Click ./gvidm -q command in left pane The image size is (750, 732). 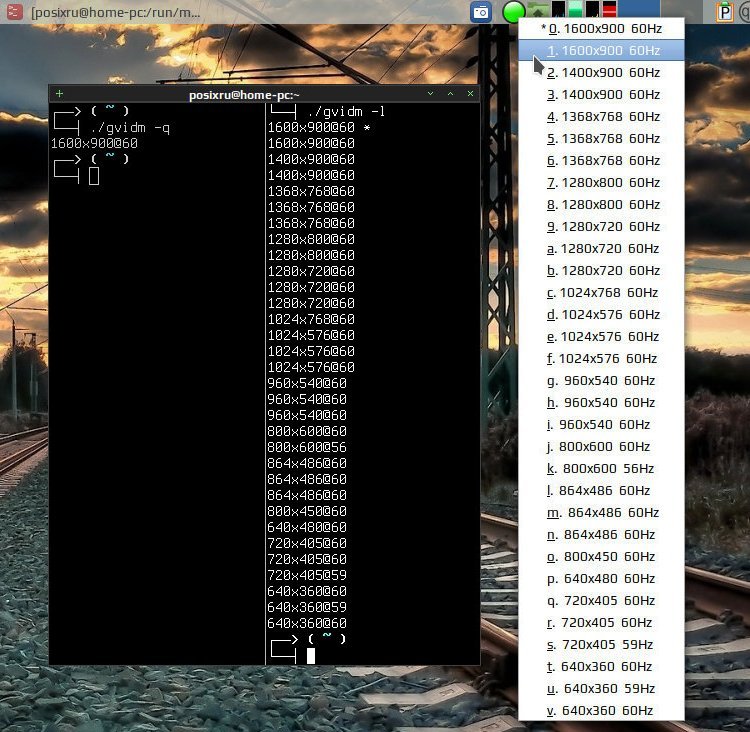point(130,128)
